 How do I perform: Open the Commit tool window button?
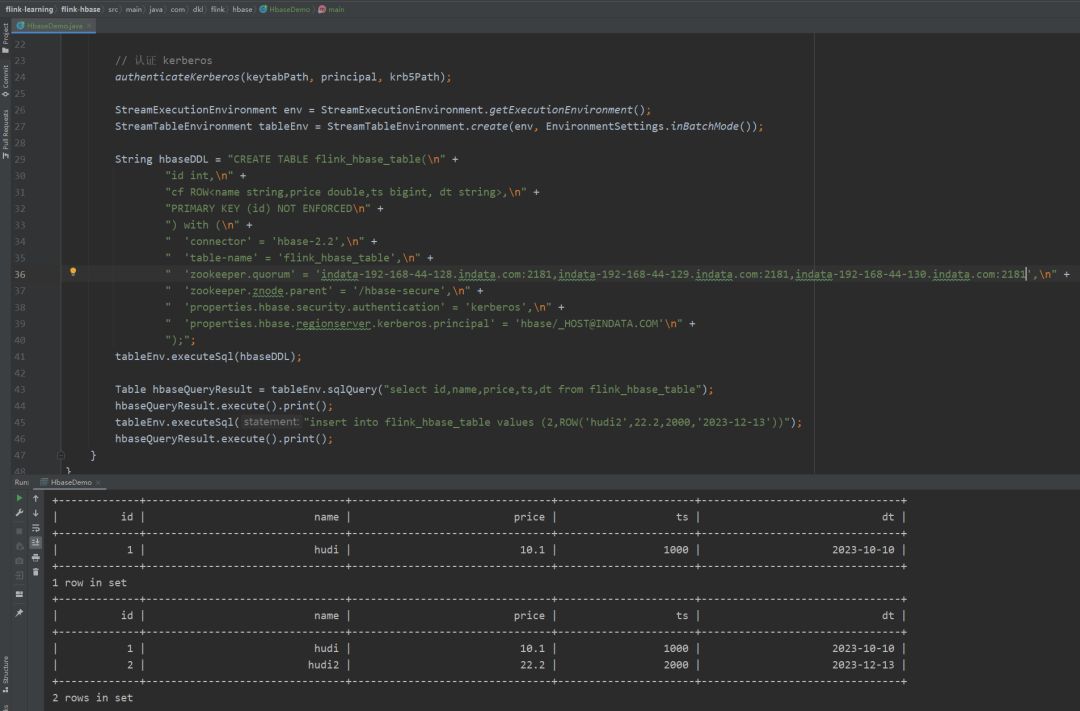5,79
